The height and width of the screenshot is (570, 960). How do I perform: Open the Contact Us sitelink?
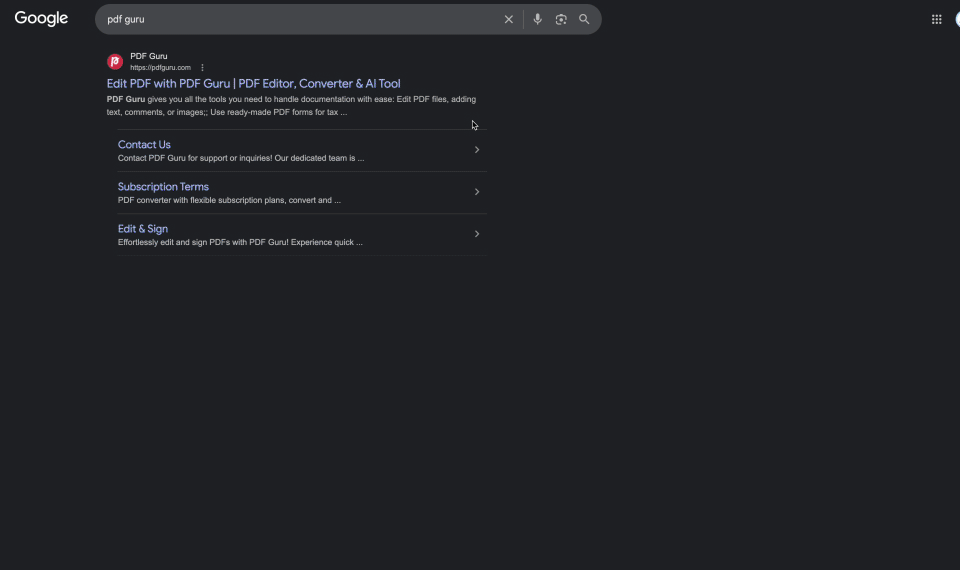pyautogui.click(x=144, y=144)
